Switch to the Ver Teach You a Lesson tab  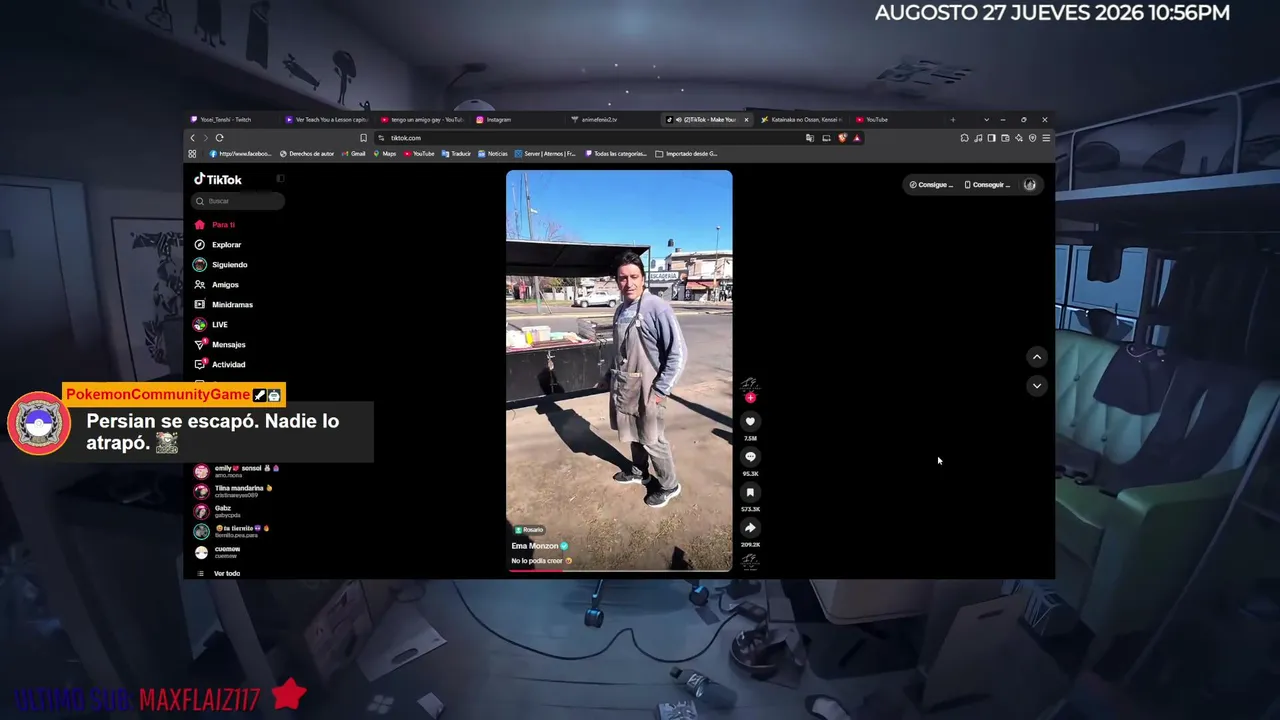(326, 120)
